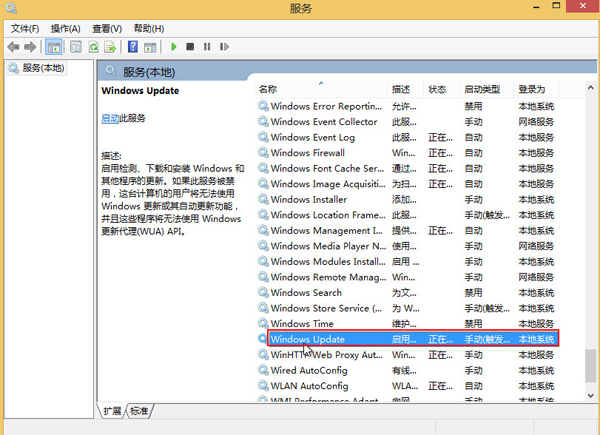600x435 pixels.
Task: Click the gear icon beside WLAN AutoConfig
Action: pos(263,385)
